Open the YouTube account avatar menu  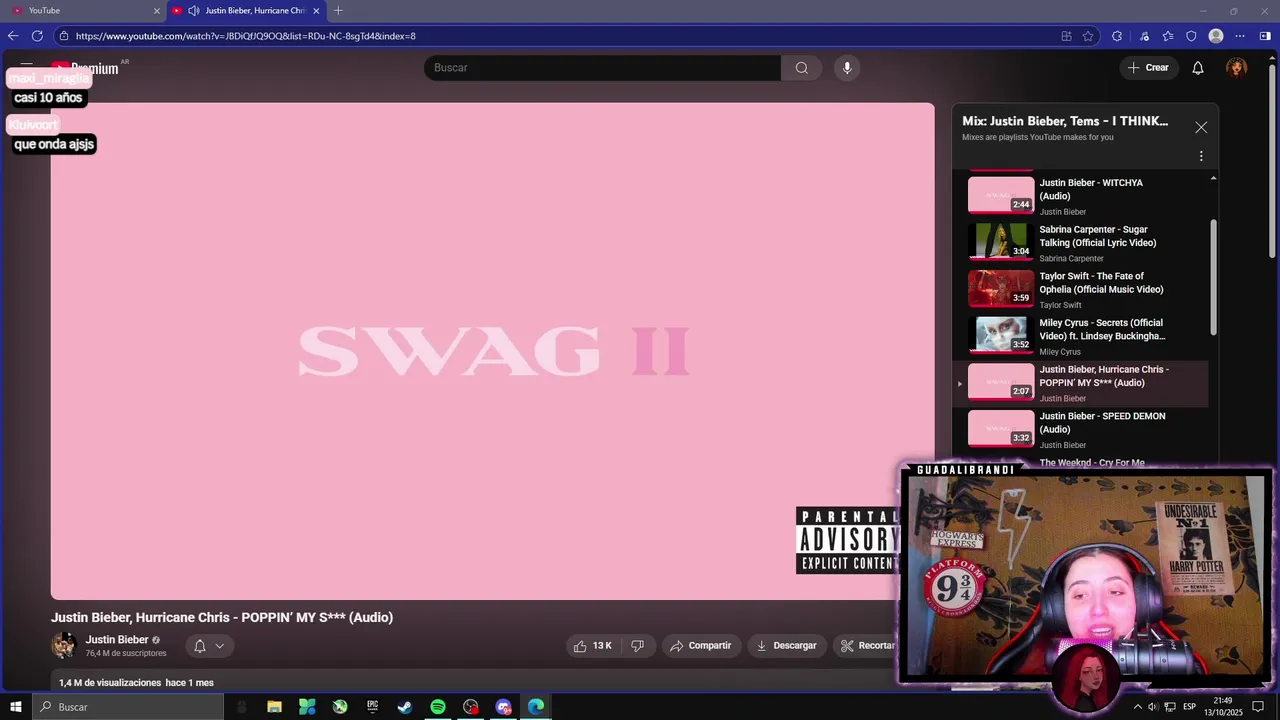coord(1237,68)
